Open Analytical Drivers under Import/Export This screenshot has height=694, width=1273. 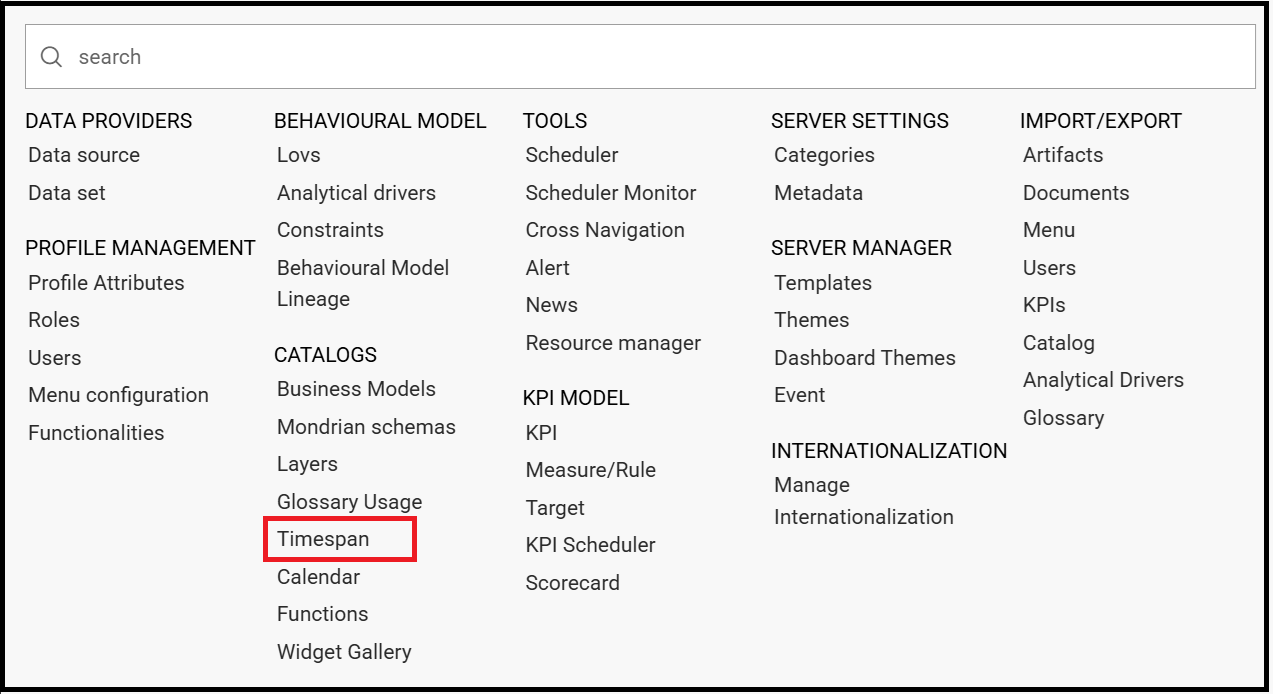1103,380
